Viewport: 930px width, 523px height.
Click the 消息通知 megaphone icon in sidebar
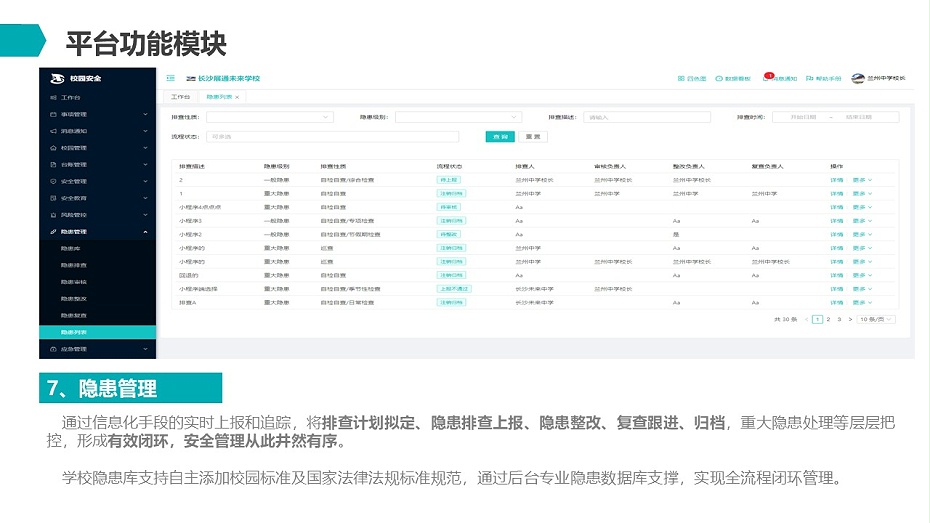(x=53, y=131)
